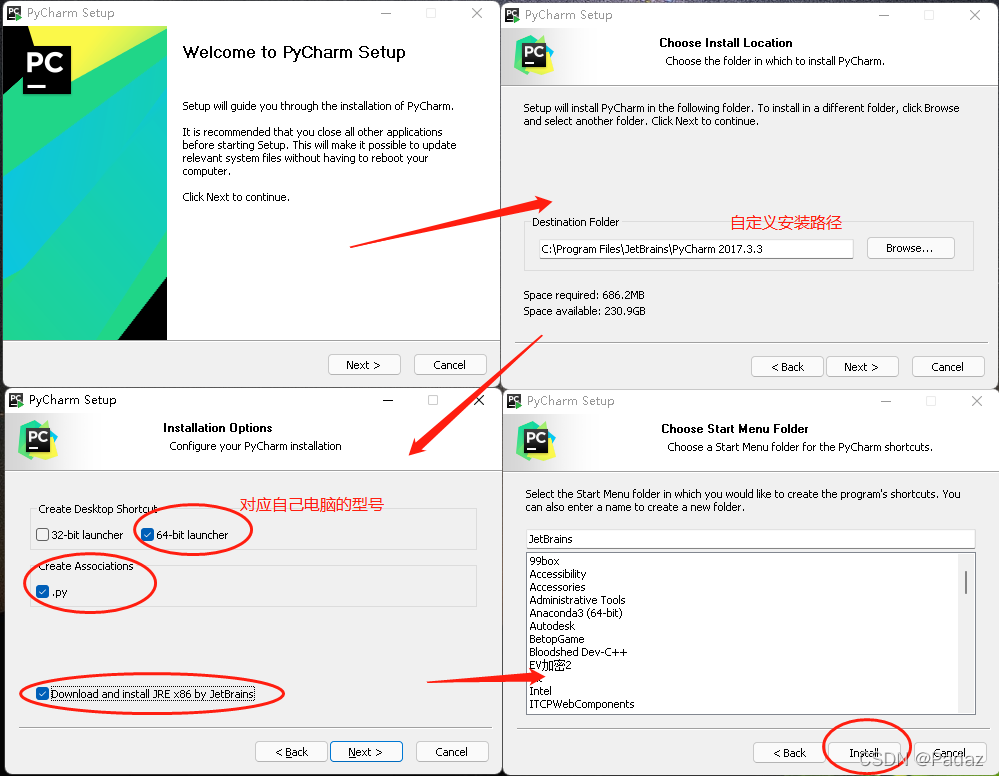
Task: Click the title bar icon of Start Menu Folder window
Action: 514,401
